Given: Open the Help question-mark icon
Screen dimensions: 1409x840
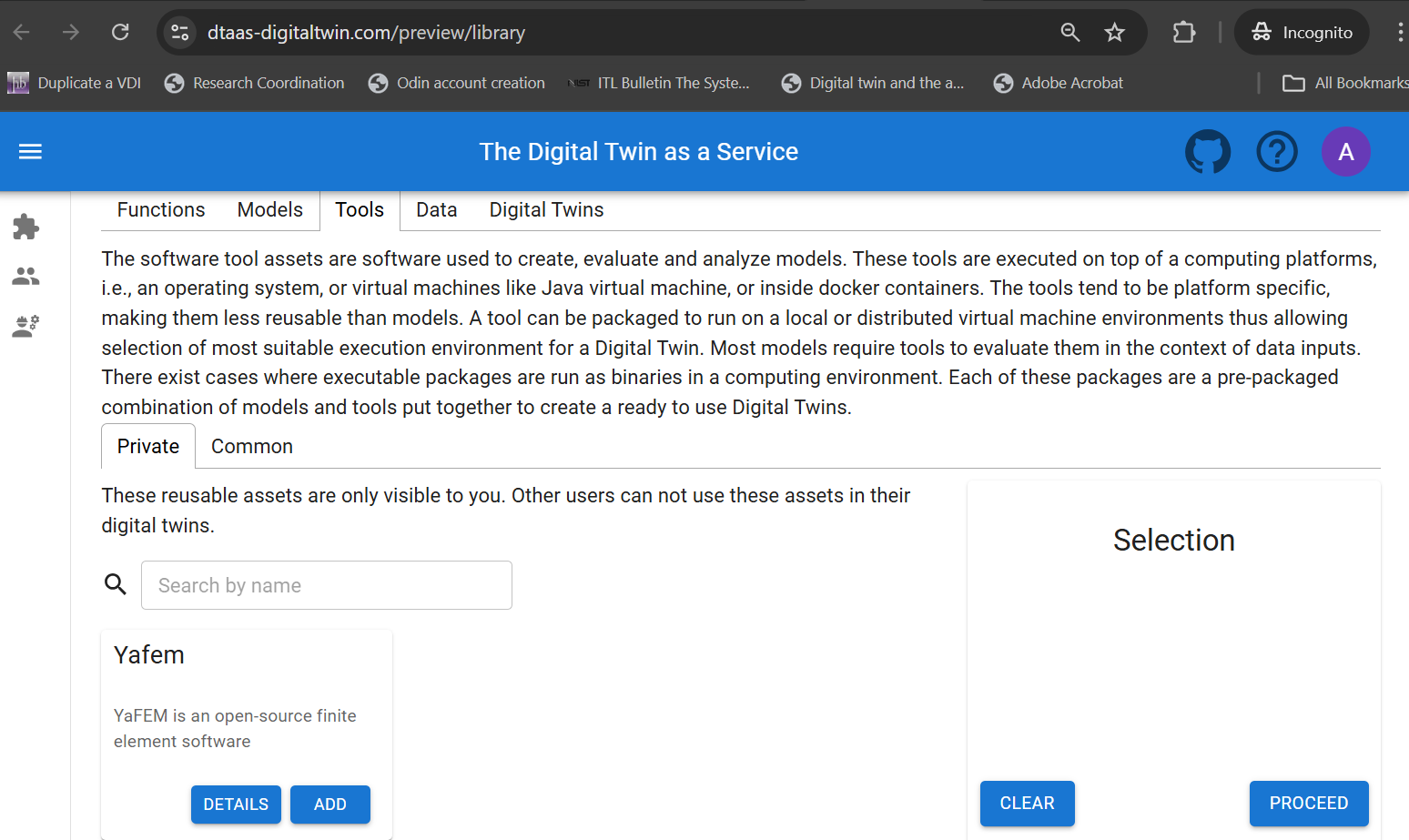Looking at the screenshot, I should tap(1277, 151).
